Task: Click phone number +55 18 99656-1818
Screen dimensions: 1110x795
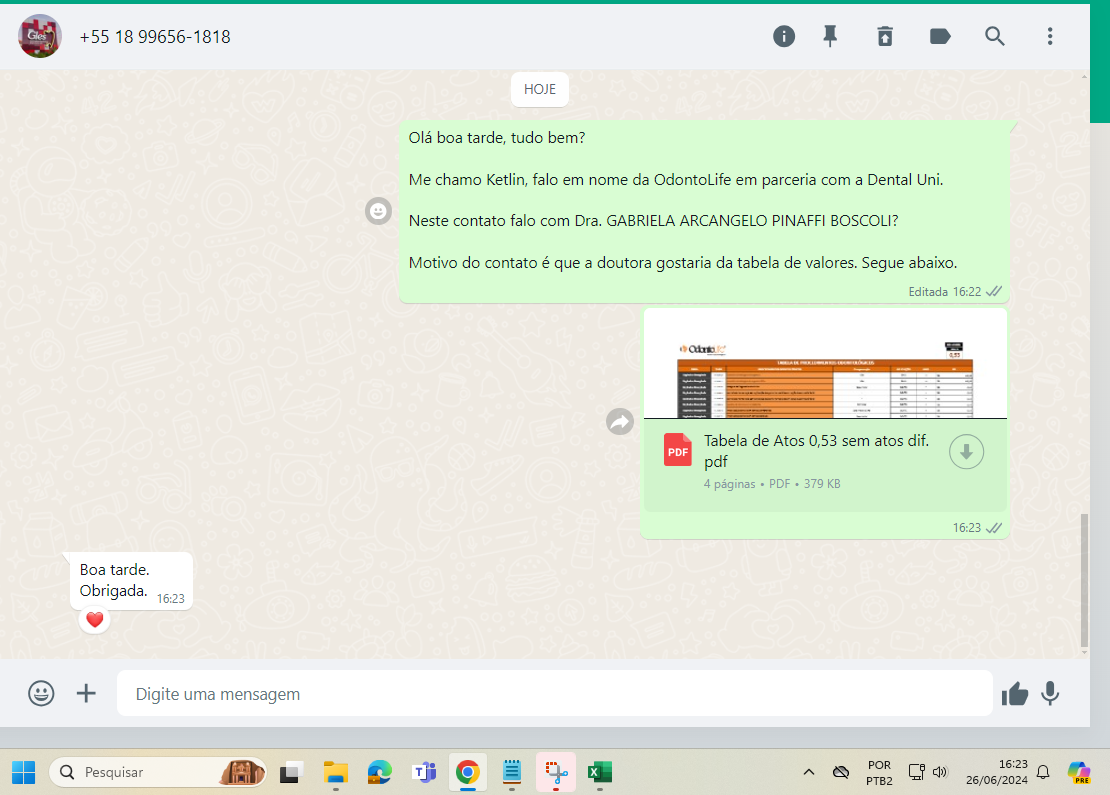Action: [x=155, y=37]
